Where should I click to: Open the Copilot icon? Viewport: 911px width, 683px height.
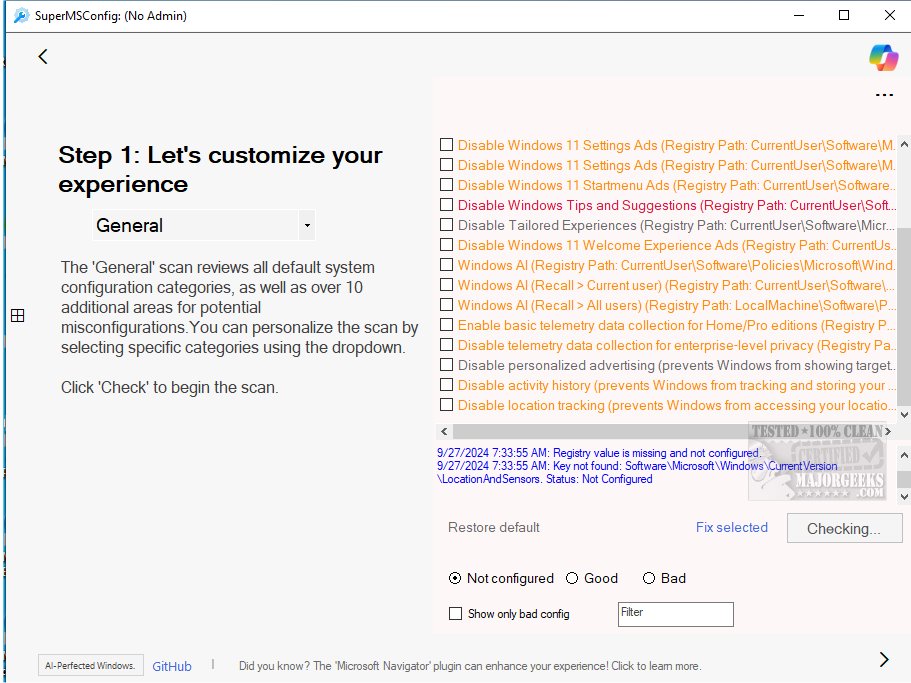click(x=883, y=58)
